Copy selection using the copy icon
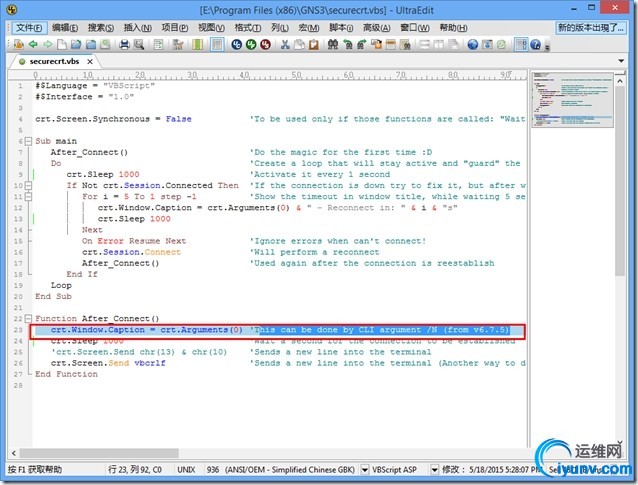Viewport: 638px width, 485px height. click(x=299, y=44)
